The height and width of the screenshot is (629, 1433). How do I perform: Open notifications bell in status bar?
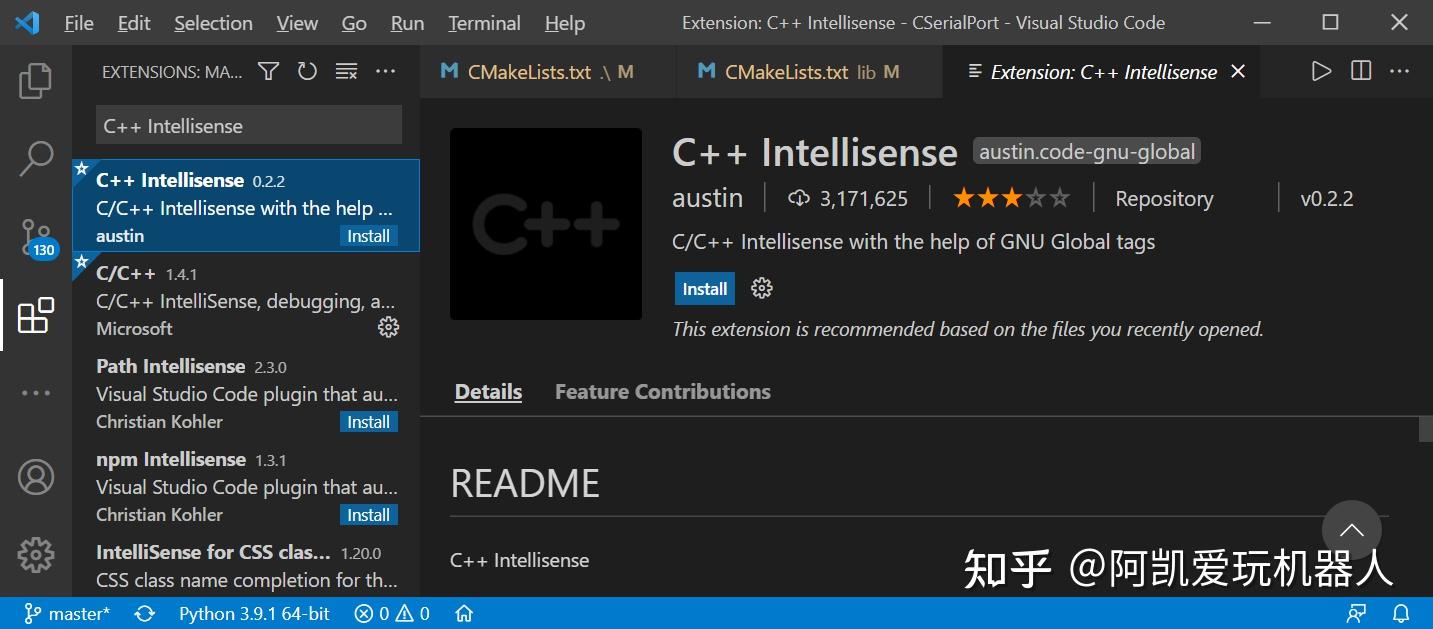[1400, 613]
